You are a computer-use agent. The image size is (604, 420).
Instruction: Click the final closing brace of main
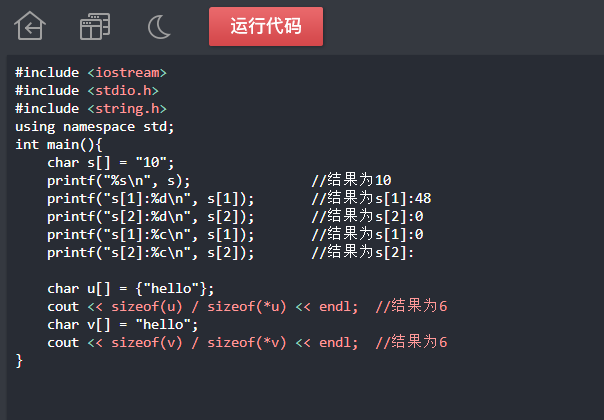tap(19, 361)
